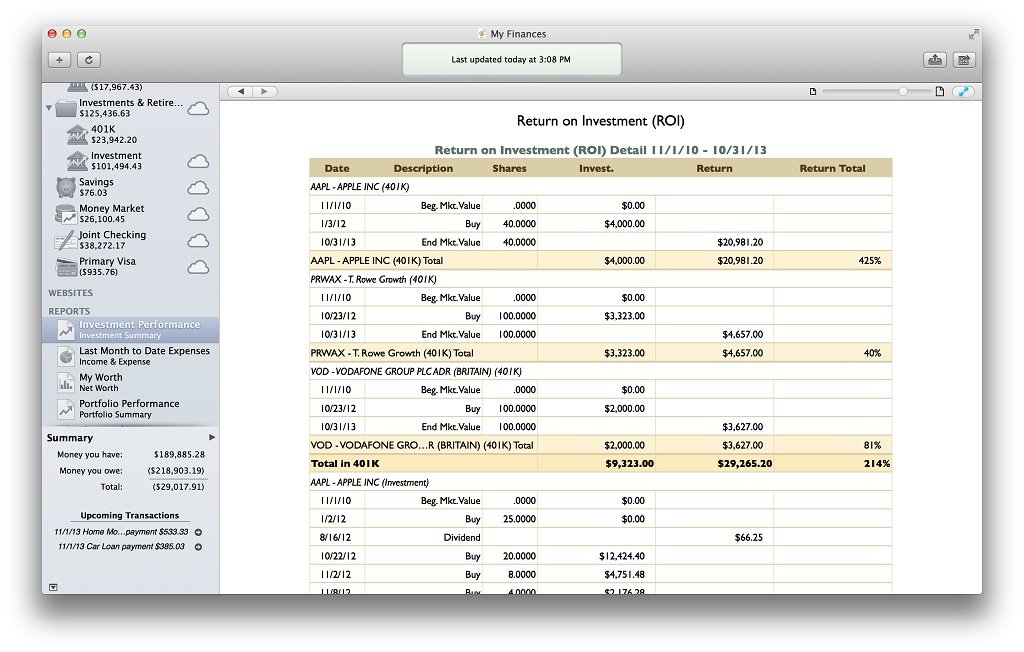Click the cloud icon next to Primary Visa
1024x652 pixels.
[x=199, y=267]
